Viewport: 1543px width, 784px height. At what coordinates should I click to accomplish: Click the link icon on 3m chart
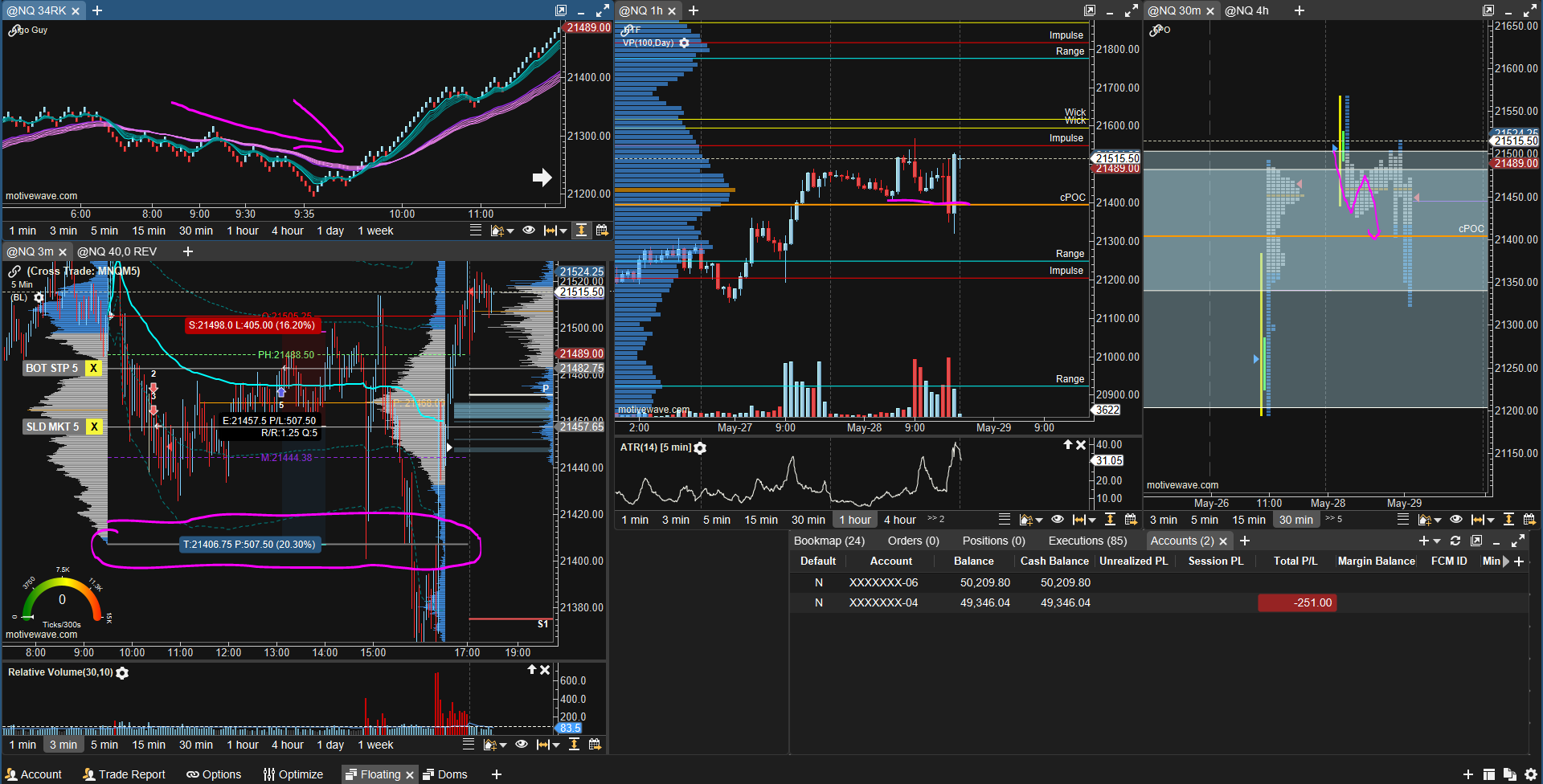[14, 272]
